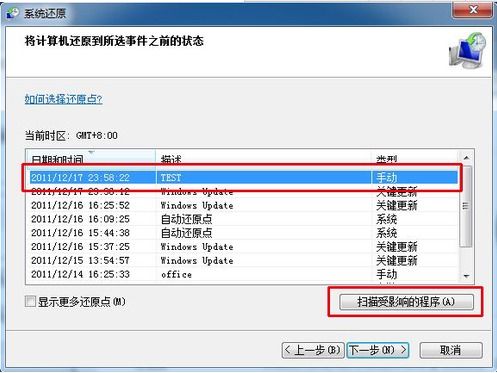The height and width of the screenshot is (373, 497).
Task: Select the TEST manual restore point row
Action: [x=243, y=177]
